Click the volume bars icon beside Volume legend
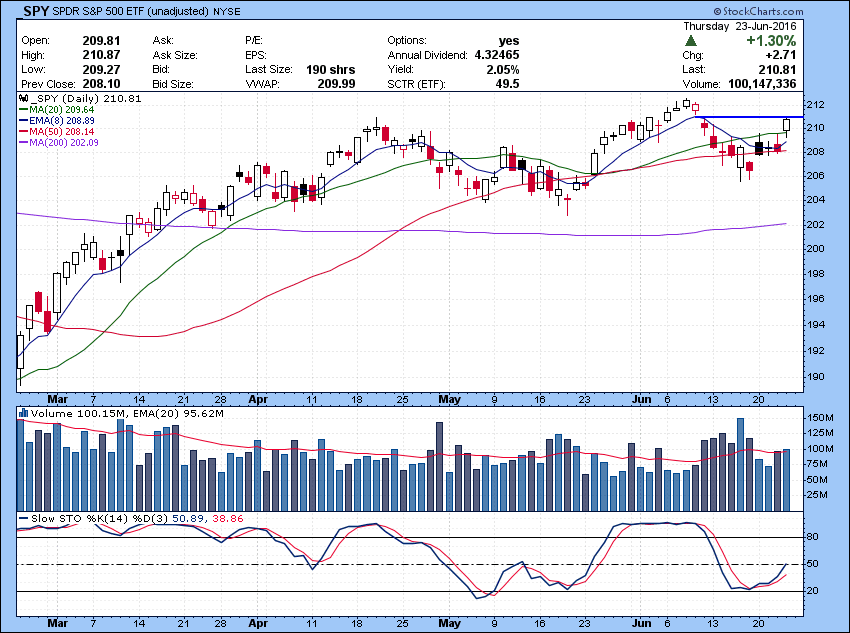 [23, 413]
